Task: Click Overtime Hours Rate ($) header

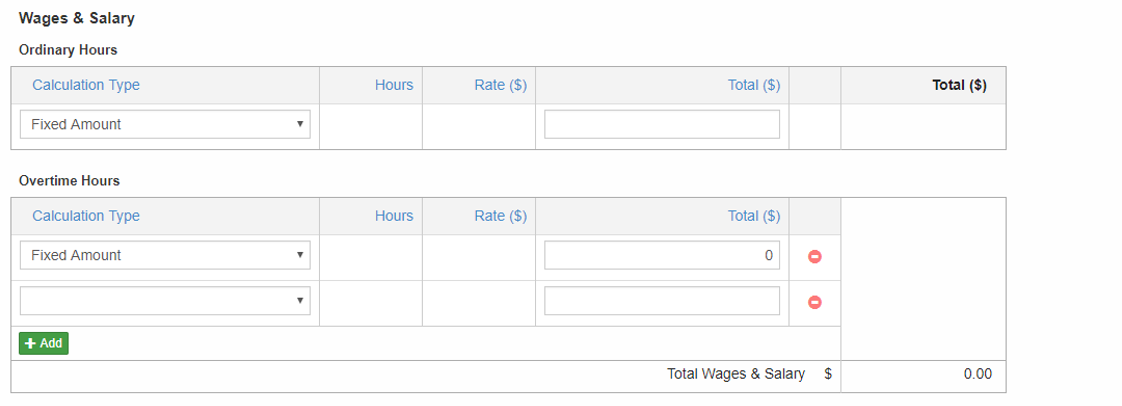Action: [x=500, y=216]
